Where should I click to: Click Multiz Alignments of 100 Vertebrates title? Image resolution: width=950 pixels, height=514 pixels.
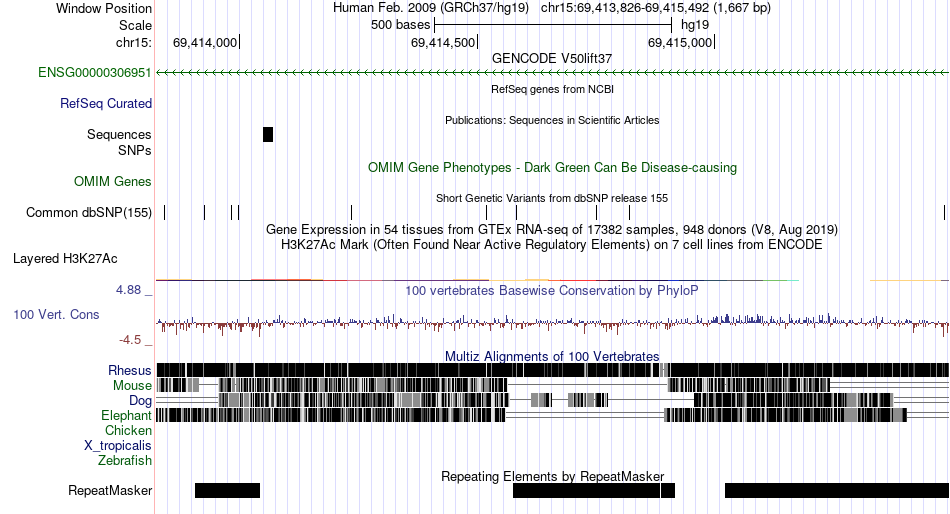tap(552, 356)
